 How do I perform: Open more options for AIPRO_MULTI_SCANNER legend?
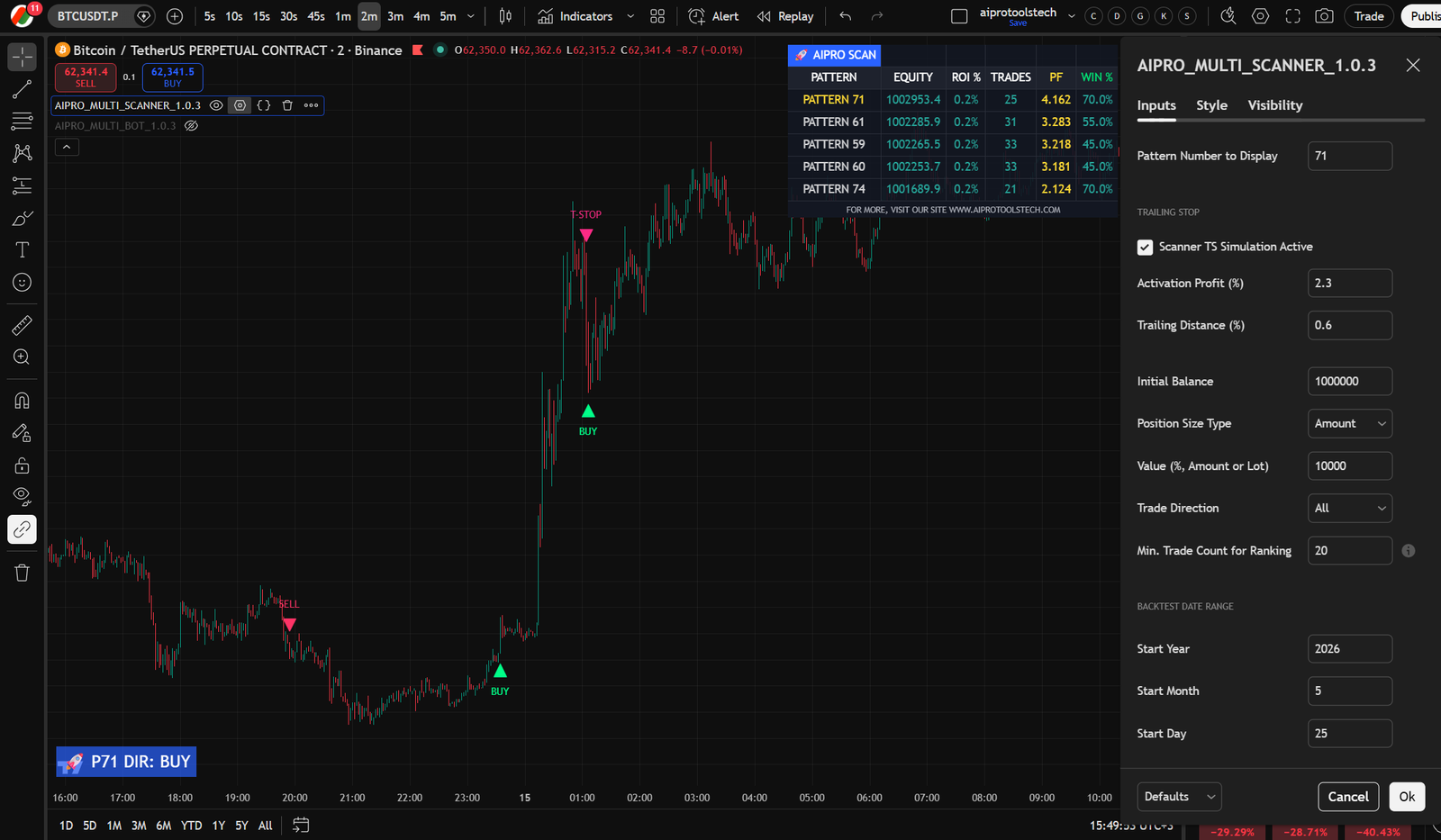(x=311, y=105)
